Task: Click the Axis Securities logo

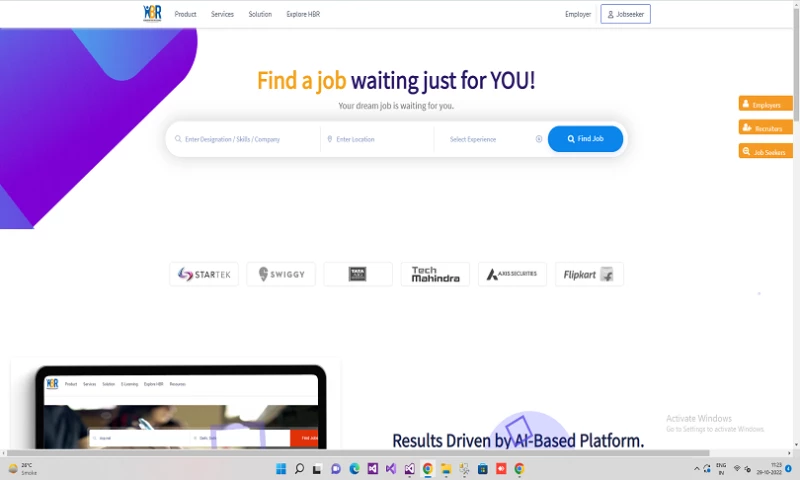Action: pyautogui.click(x=512, y=274)
